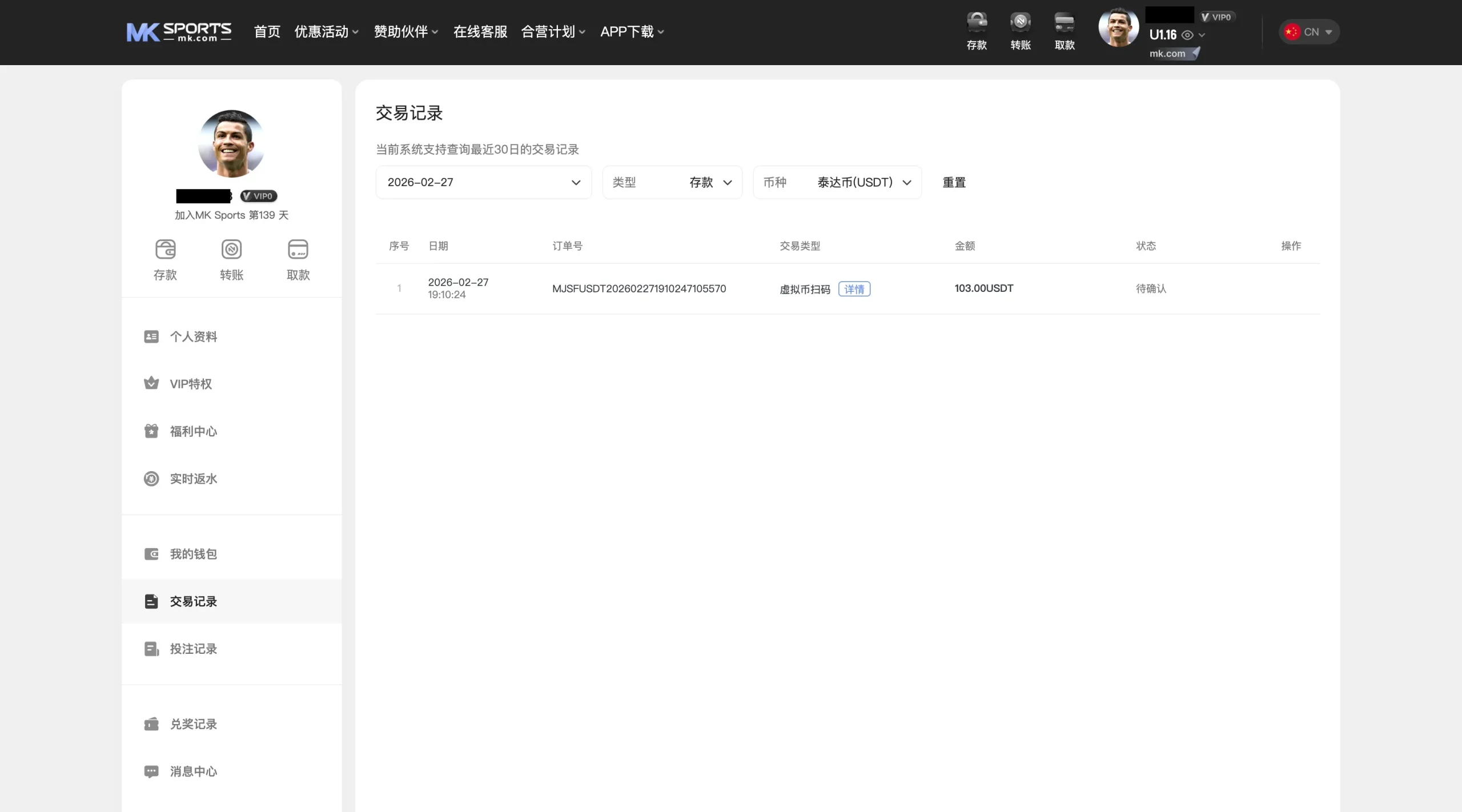The height and width of the screenshot is (812, 1462).
Task: Click the 重置 reset button
Action: tap(954, 183)
